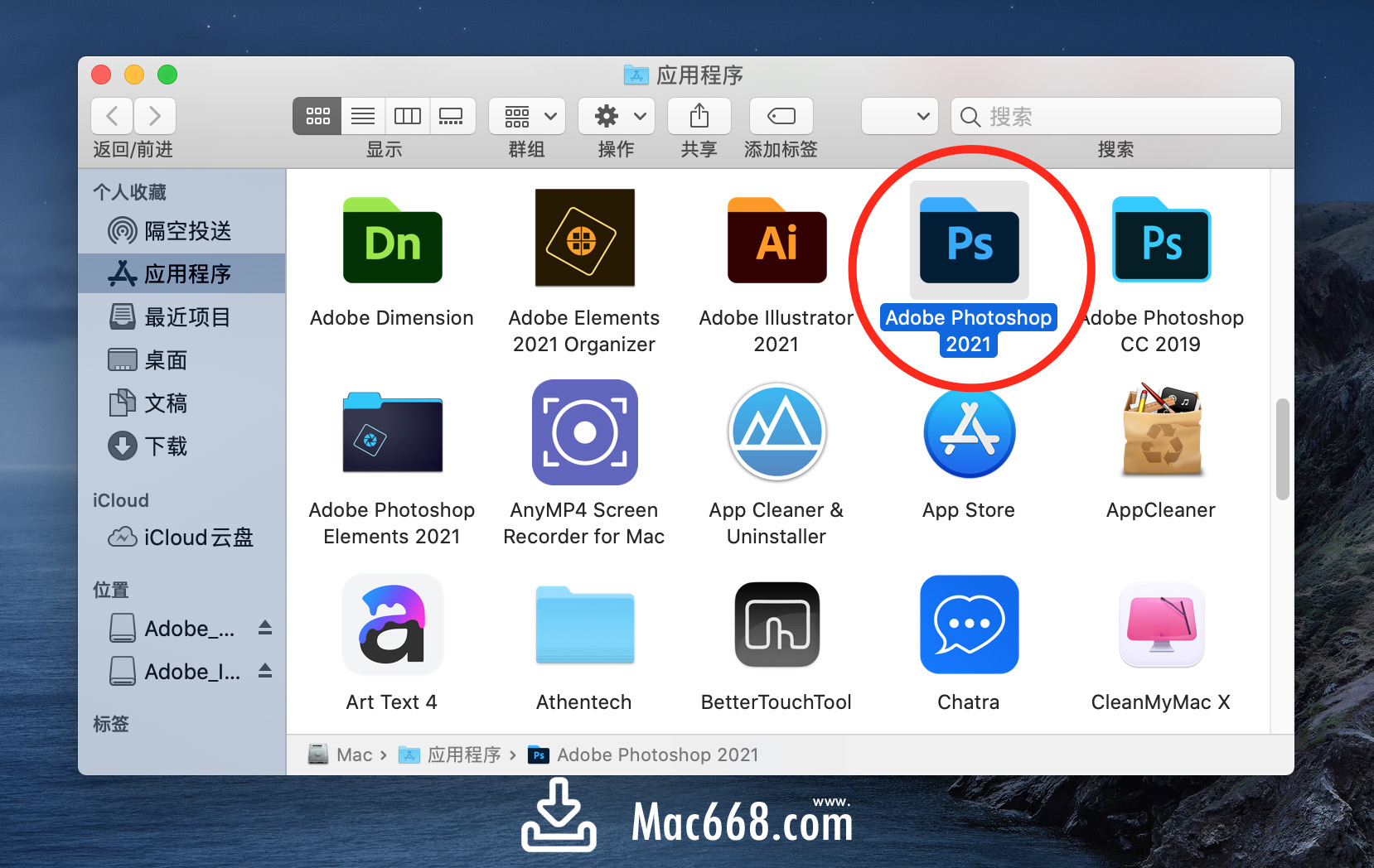Screen dimensions: 1374x868
Task: Open iCloud 云盘 in the sidebar
Action: click(x=181, y=537)
